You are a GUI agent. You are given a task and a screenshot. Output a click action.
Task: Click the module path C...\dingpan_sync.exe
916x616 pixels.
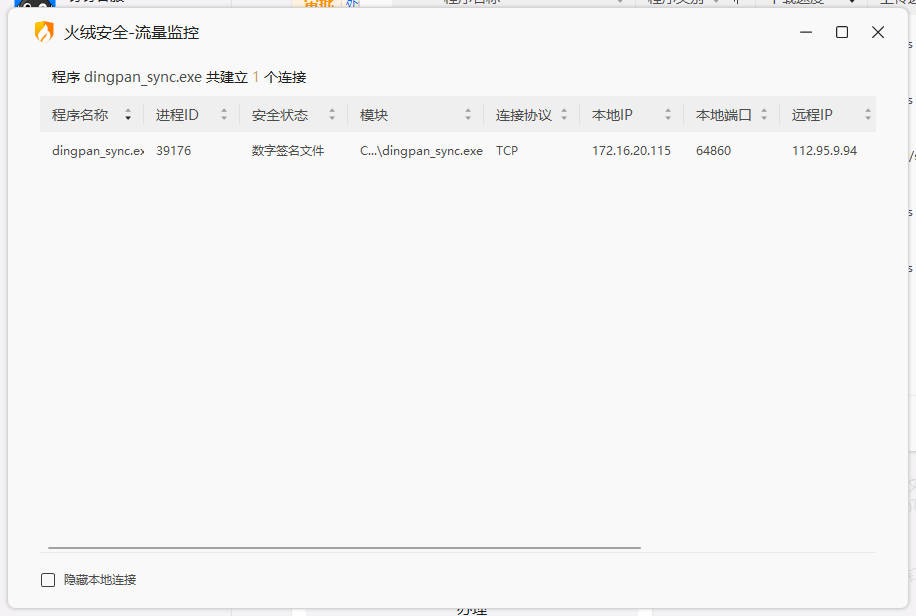[x=421, y=151]
